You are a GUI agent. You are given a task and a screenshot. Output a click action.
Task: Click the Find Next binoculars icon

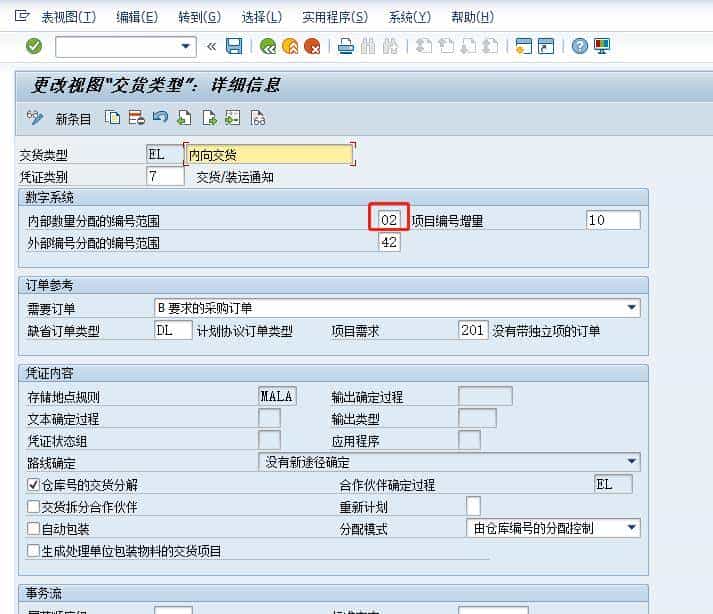[390, 46]
